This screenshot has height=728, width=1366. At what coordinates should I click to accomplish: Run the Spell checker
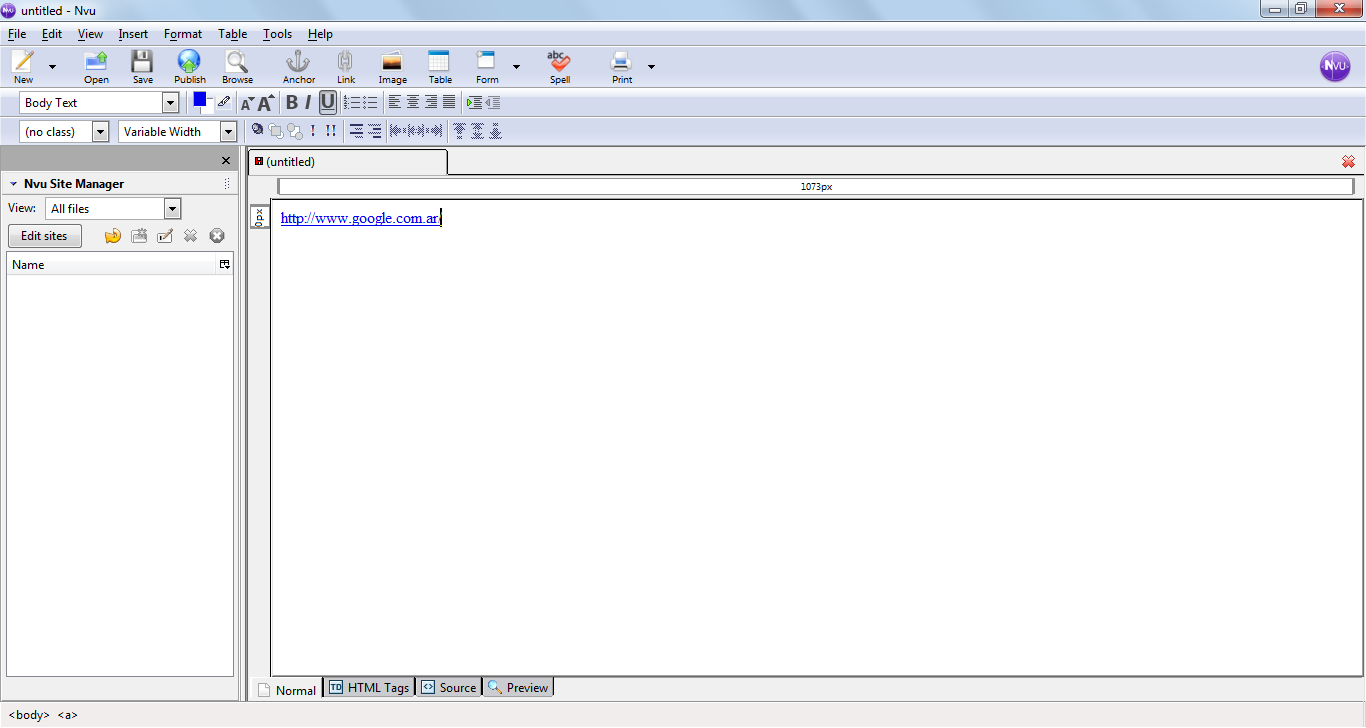pos(559,66)
